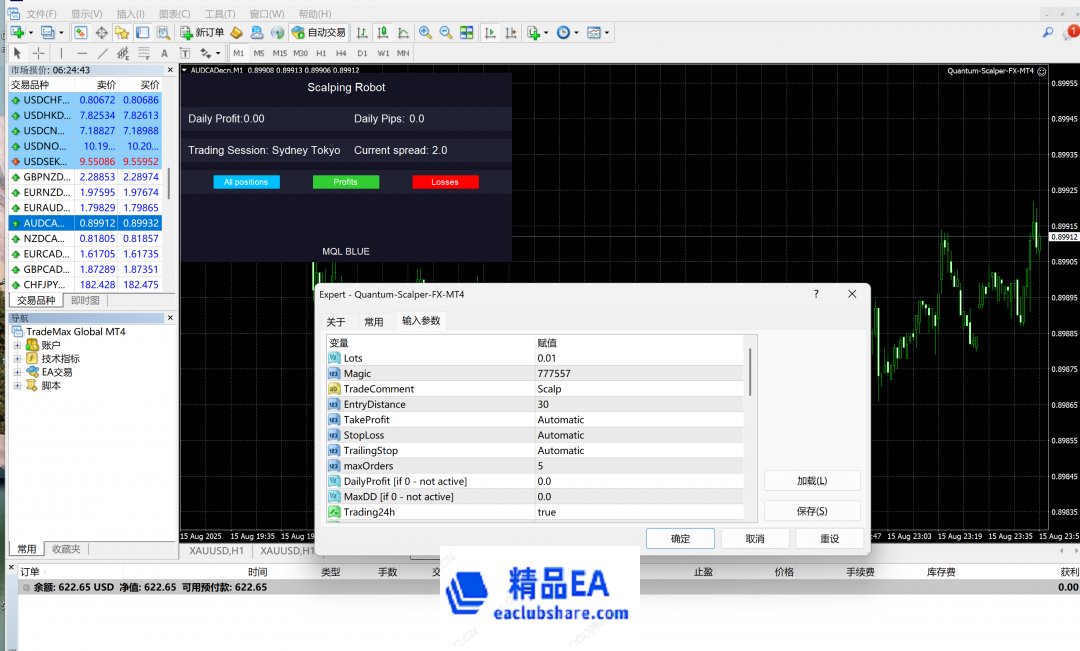Switch to the 常用 tab in Expert dialog

[373, 322]
